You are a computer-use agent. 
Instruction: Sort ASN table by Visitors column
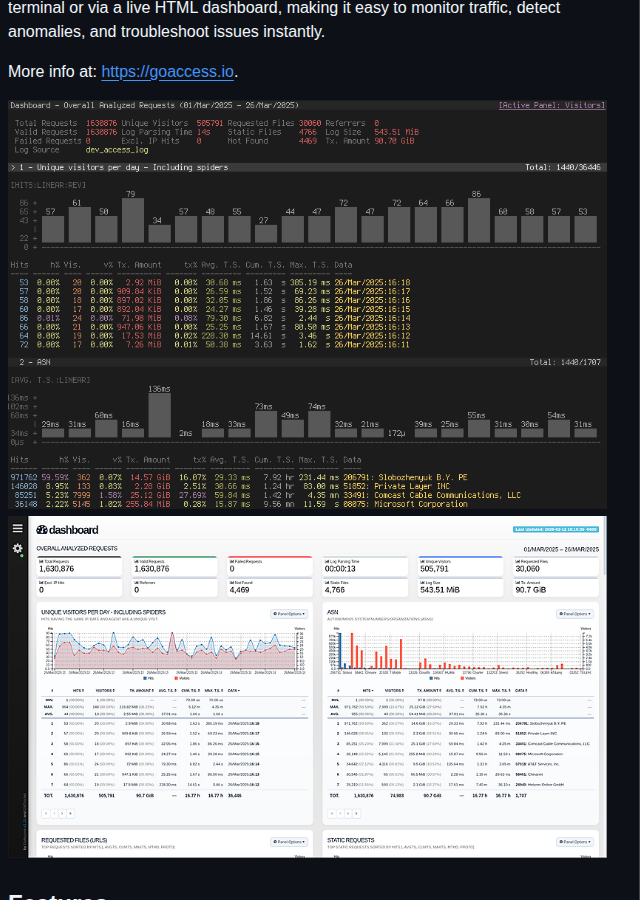click(393, 690)
